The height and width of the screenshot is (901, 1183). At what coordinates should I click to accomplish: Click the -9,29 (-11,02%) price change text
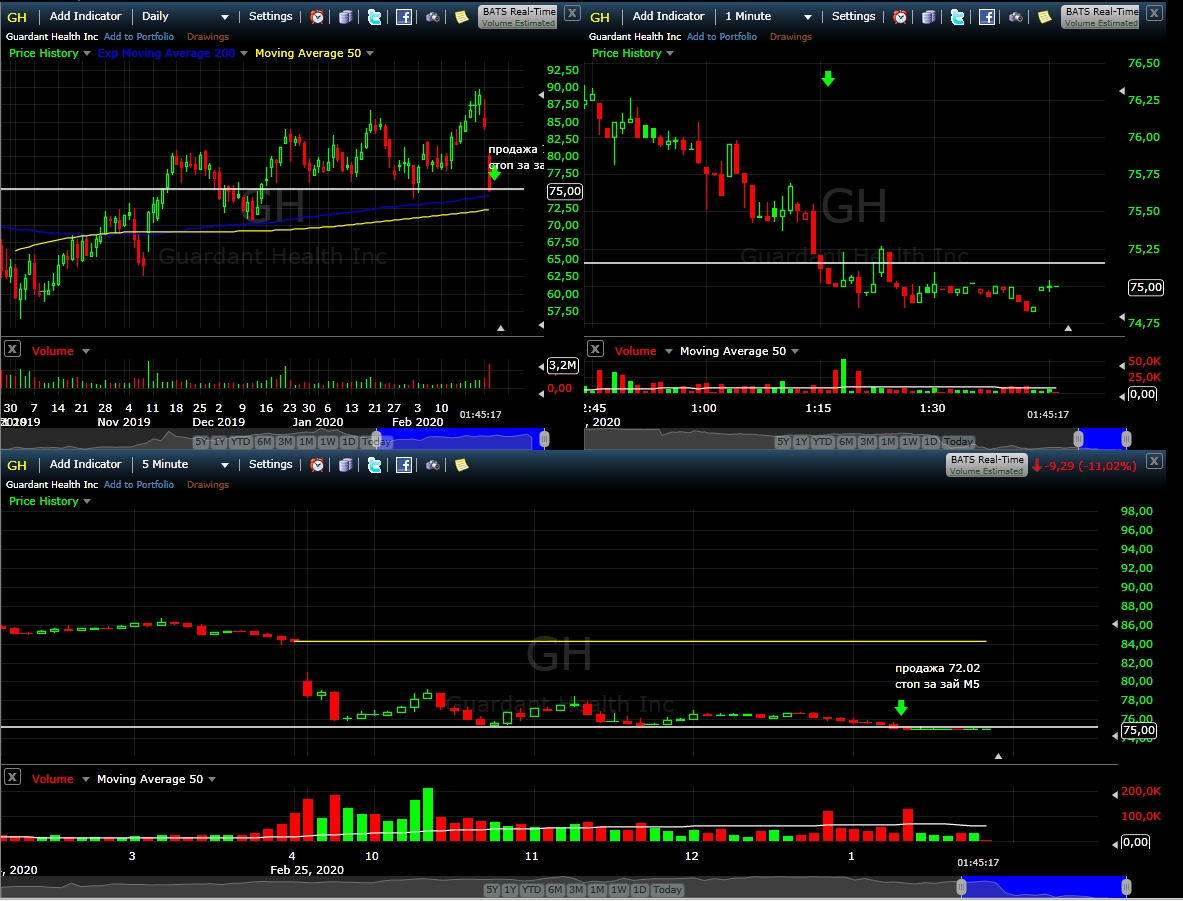1090,466
